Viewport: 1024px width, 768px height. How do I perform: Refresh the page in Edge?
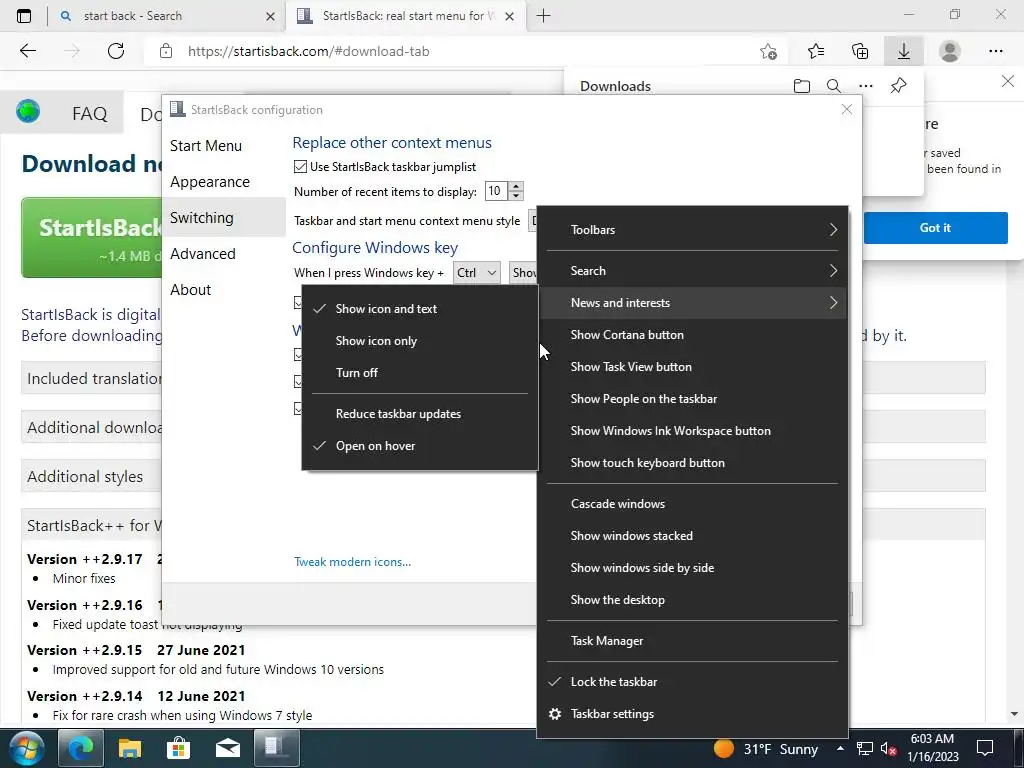coord(116,51)
